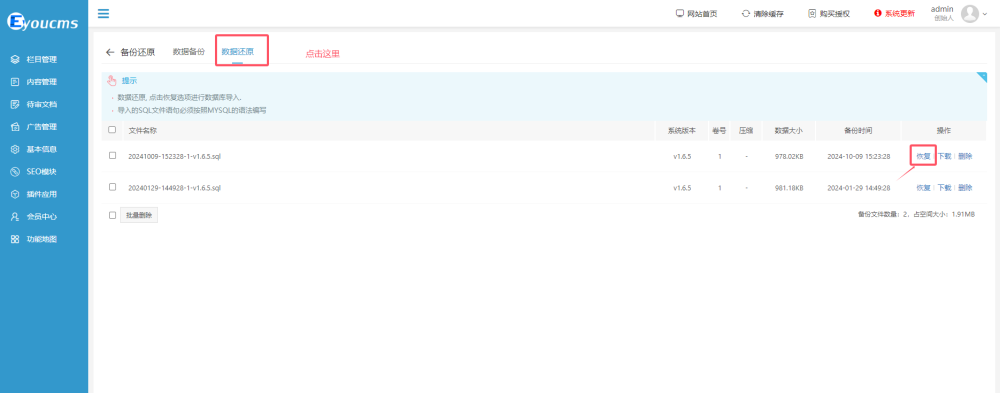This screenshot has width=1000, height=393.
Task: Open the admin avatar menu
Action: pyautogui.click(x=970, y=13)
